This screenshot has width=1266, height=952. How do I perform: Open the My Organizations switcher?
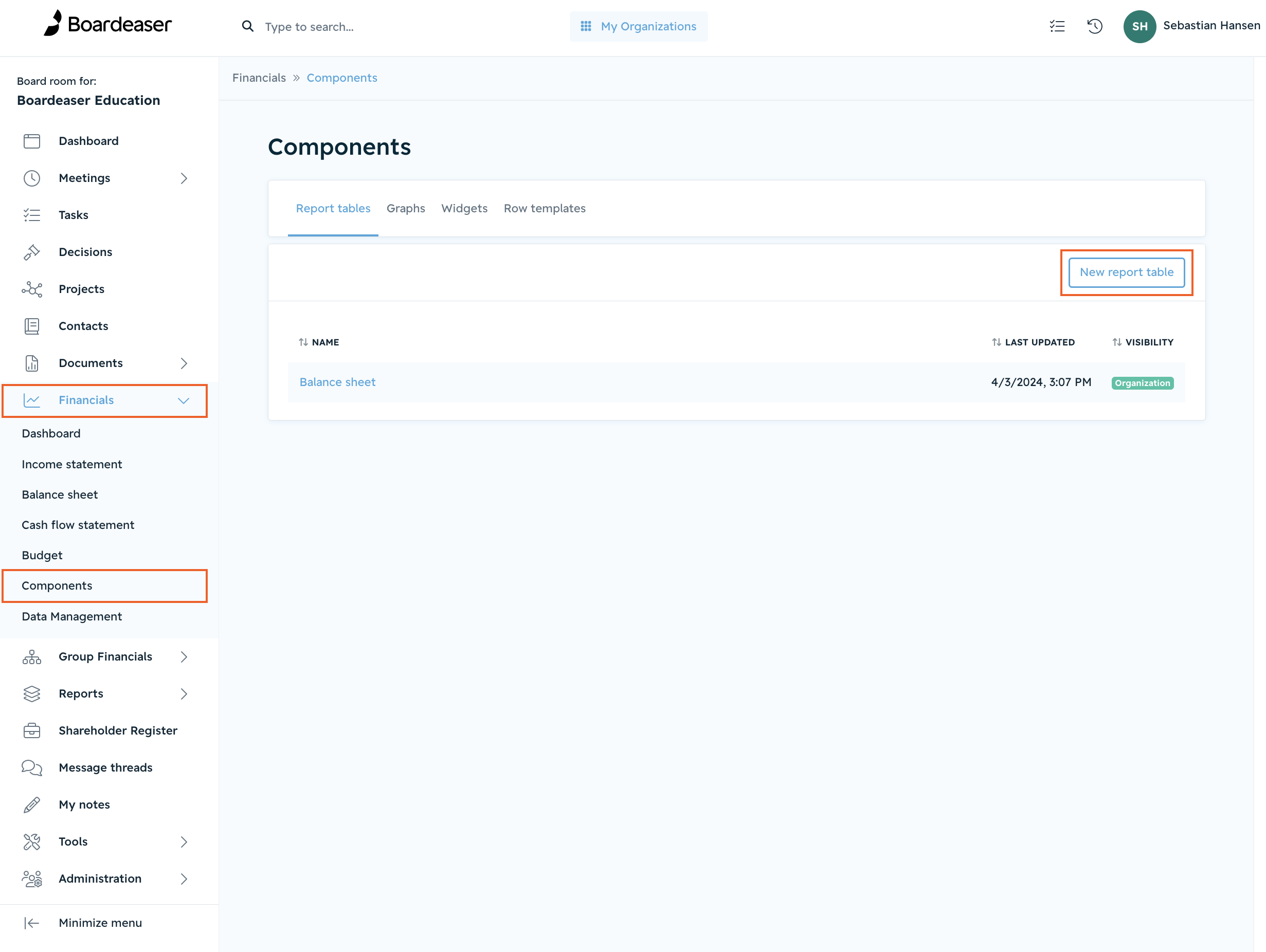click(638, 26)
